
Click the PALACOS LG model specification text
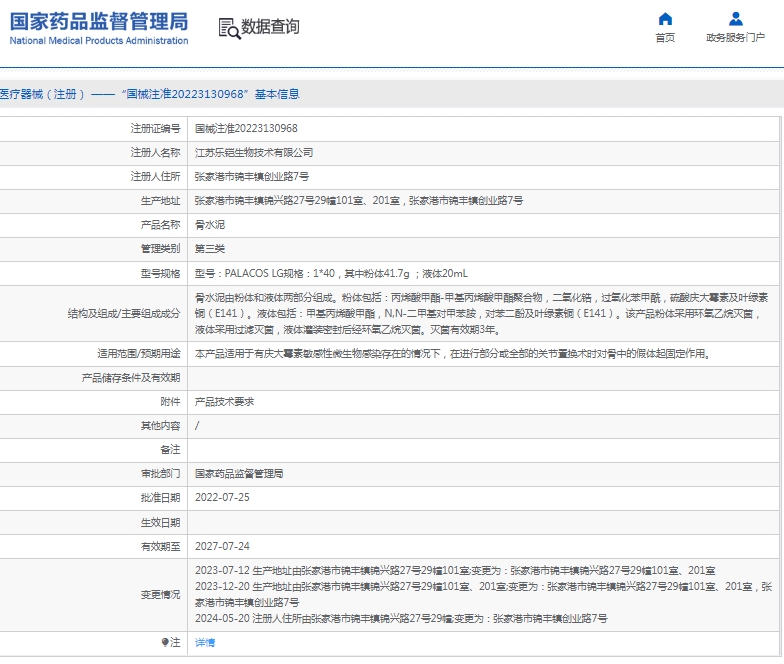[330, 273]
